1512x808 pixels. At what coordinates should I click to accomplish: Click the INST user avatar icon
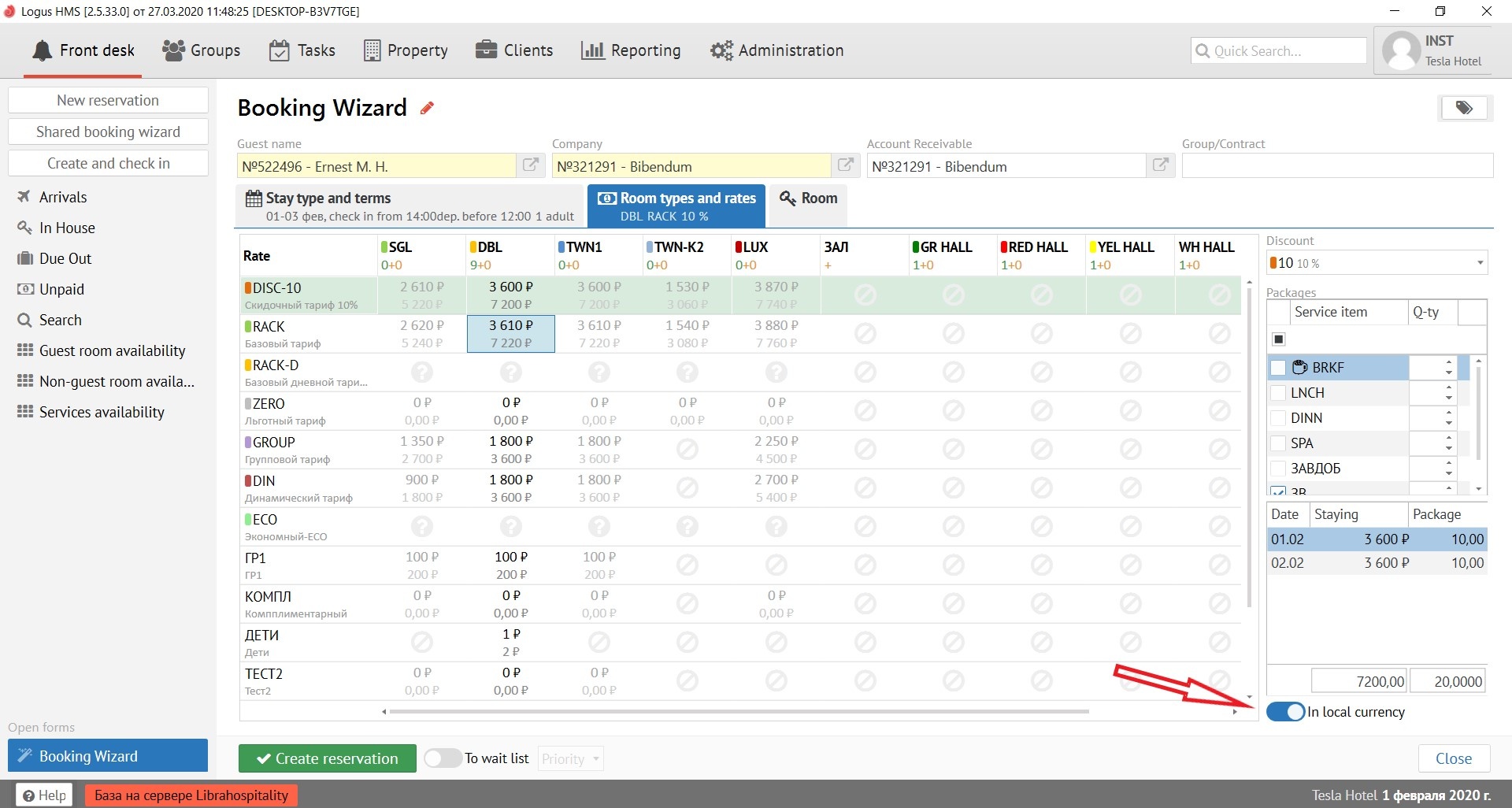pos(1401,51)
